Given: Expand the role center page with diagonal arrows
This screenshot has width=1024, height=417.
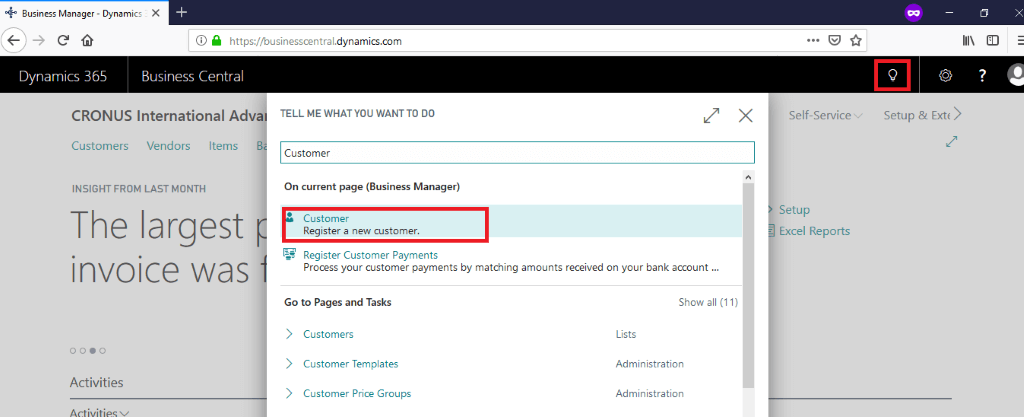Looking at the screenshot, I should click(x=952, y=141).
